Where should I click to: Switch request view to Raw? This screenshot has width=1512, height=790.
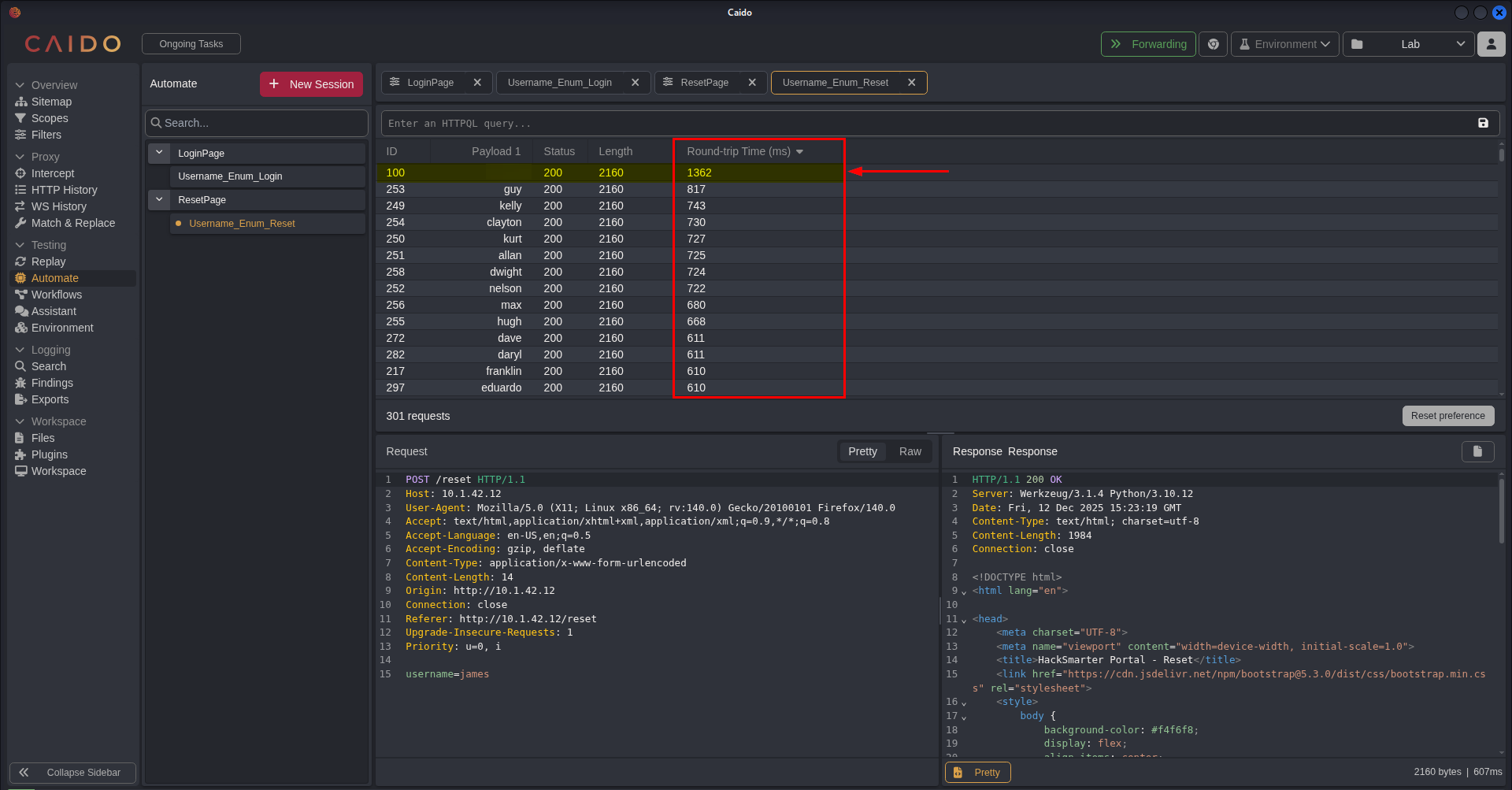(x=910, y=451)
